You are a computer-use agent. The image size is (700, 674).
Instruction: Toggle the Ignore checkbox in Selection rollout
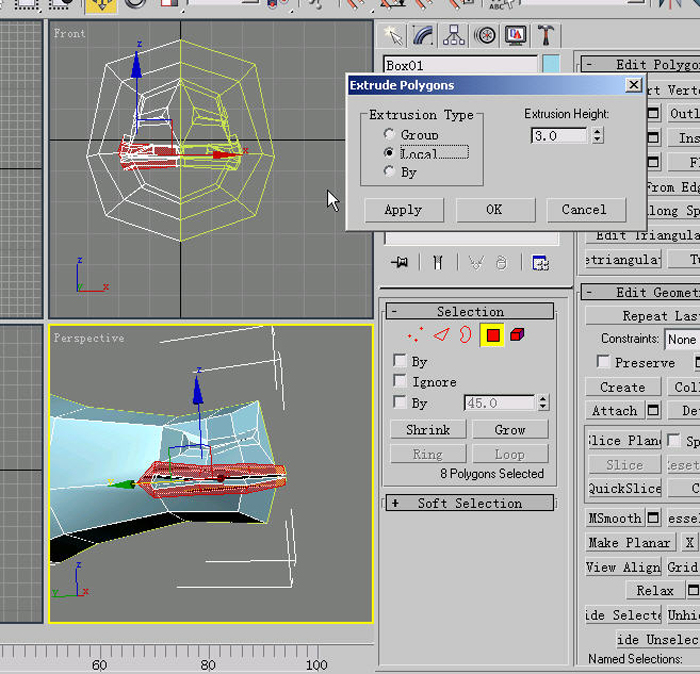[x=400, y=381]
